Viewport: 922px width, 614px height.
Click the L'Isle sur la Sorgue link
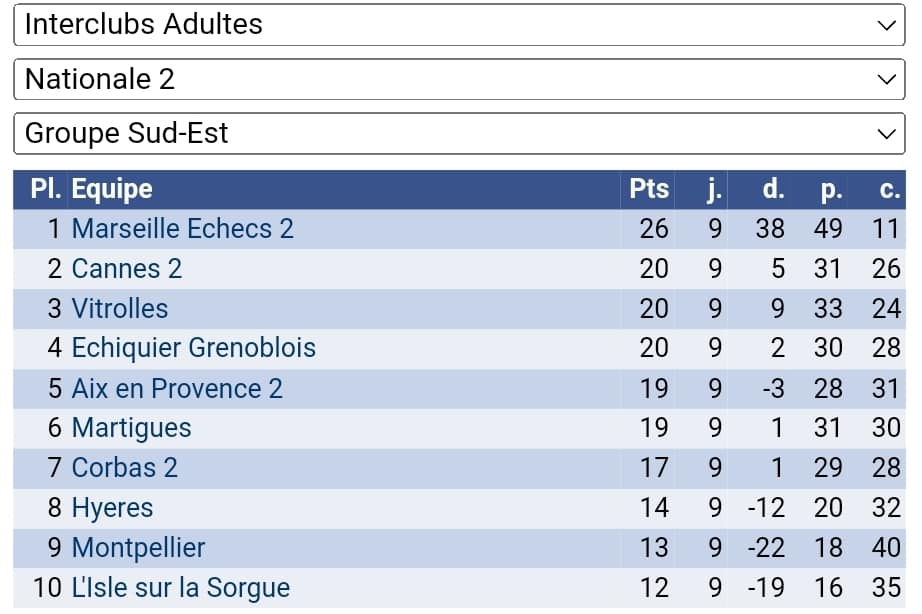[x=181, y=588]
